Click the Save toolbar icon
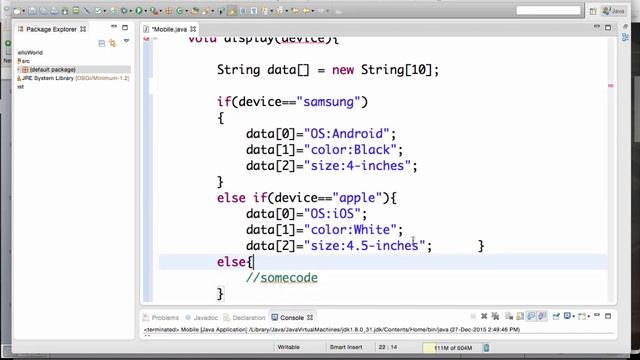The height and width of the screenshot is (360, 640). [x=32, y=11]
